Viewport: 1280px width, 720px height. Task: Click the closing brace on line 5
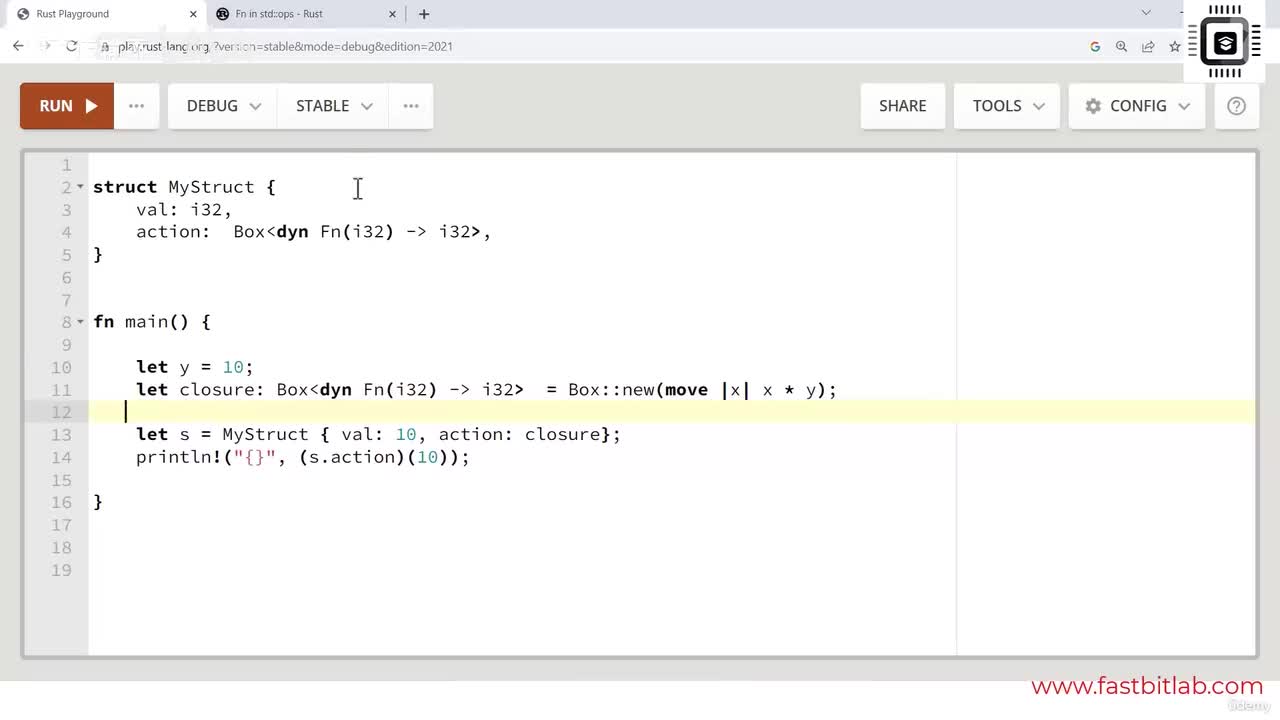(98, 255)
